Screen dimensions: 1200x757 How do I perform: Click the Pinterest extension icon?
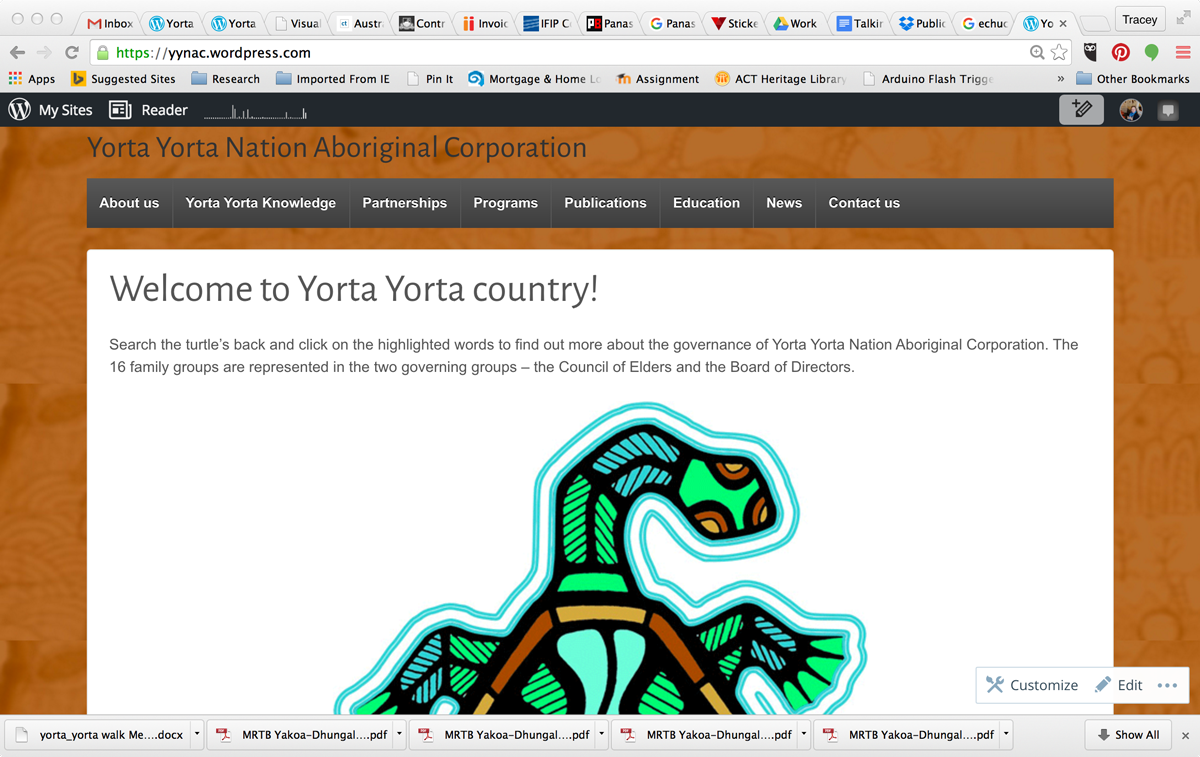1121,53
